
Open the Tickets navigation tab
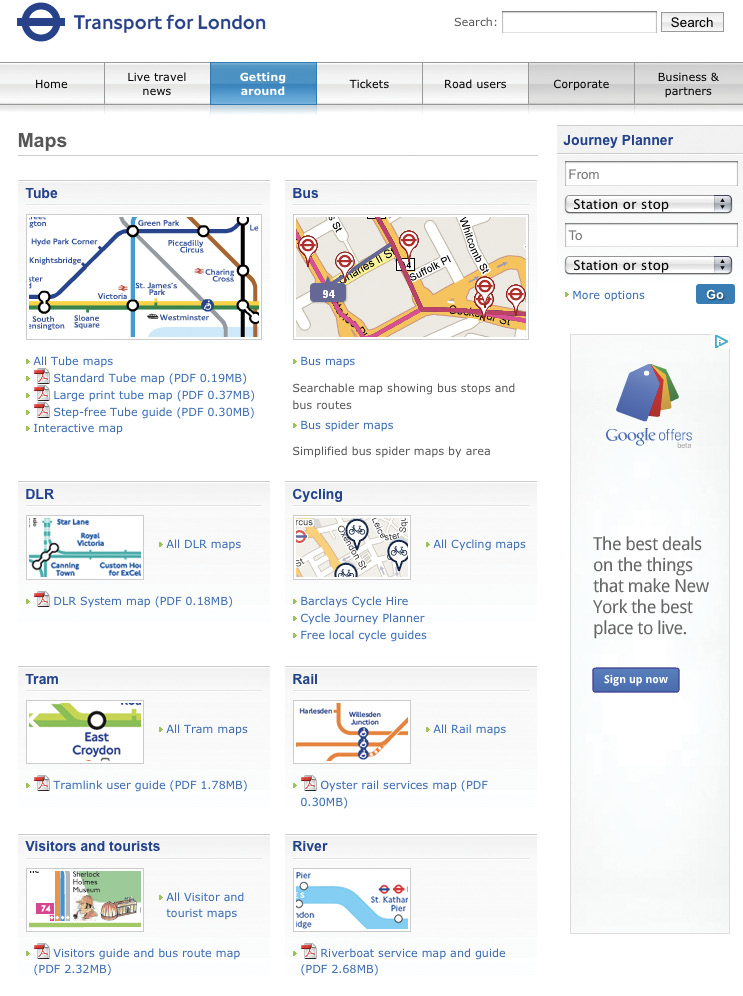tap(369, 84)
